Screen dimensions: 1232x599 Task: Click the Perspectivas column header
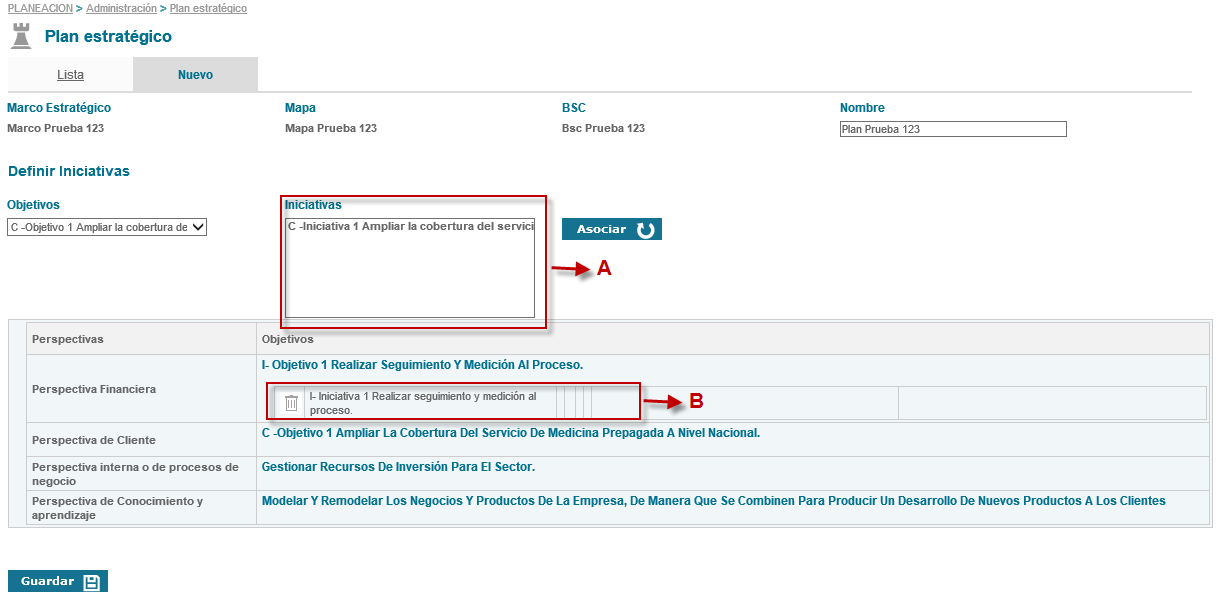tap(67, 339)
